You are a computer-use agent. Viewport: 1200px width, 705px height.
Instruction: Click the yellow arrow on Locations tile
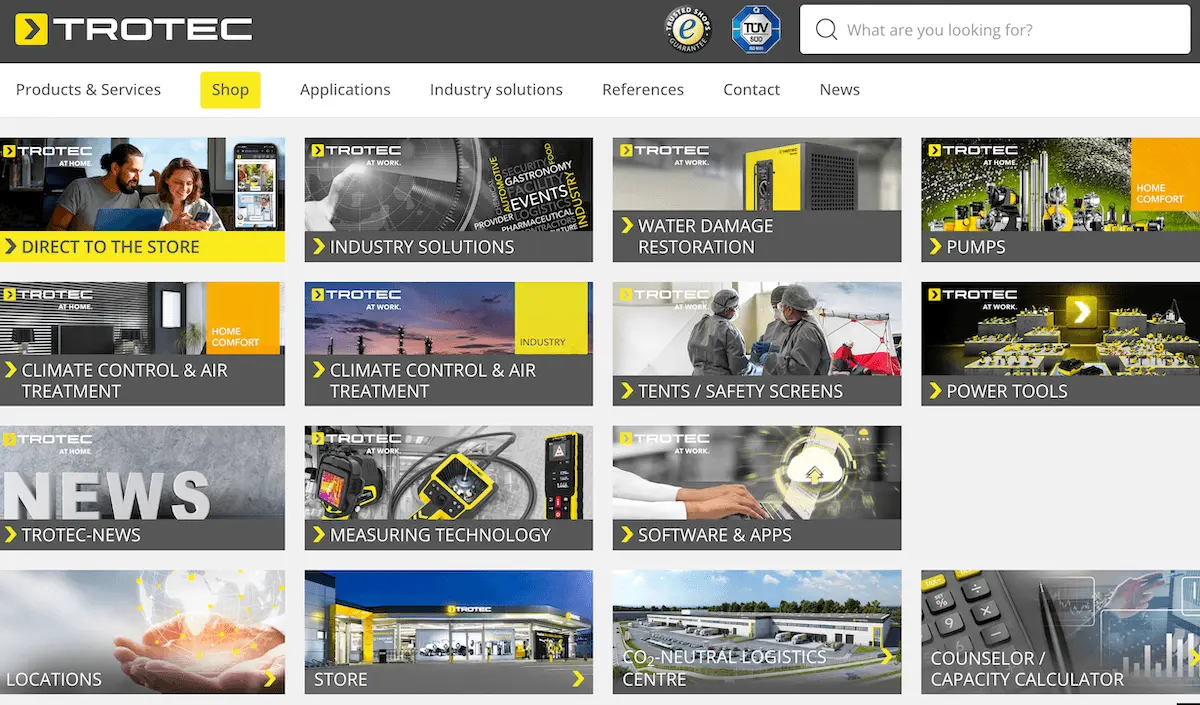(270, 679)
